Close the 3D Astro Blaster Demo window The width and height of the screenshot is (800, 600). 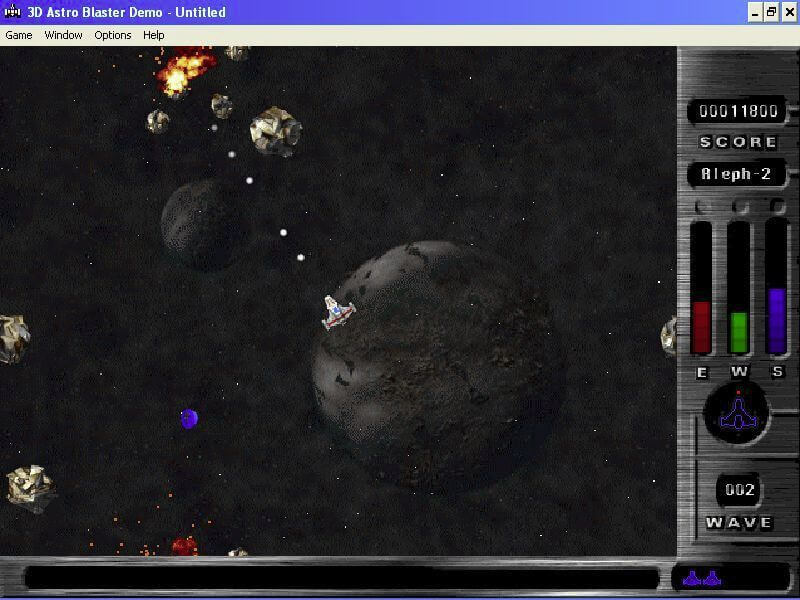point(789,12)
